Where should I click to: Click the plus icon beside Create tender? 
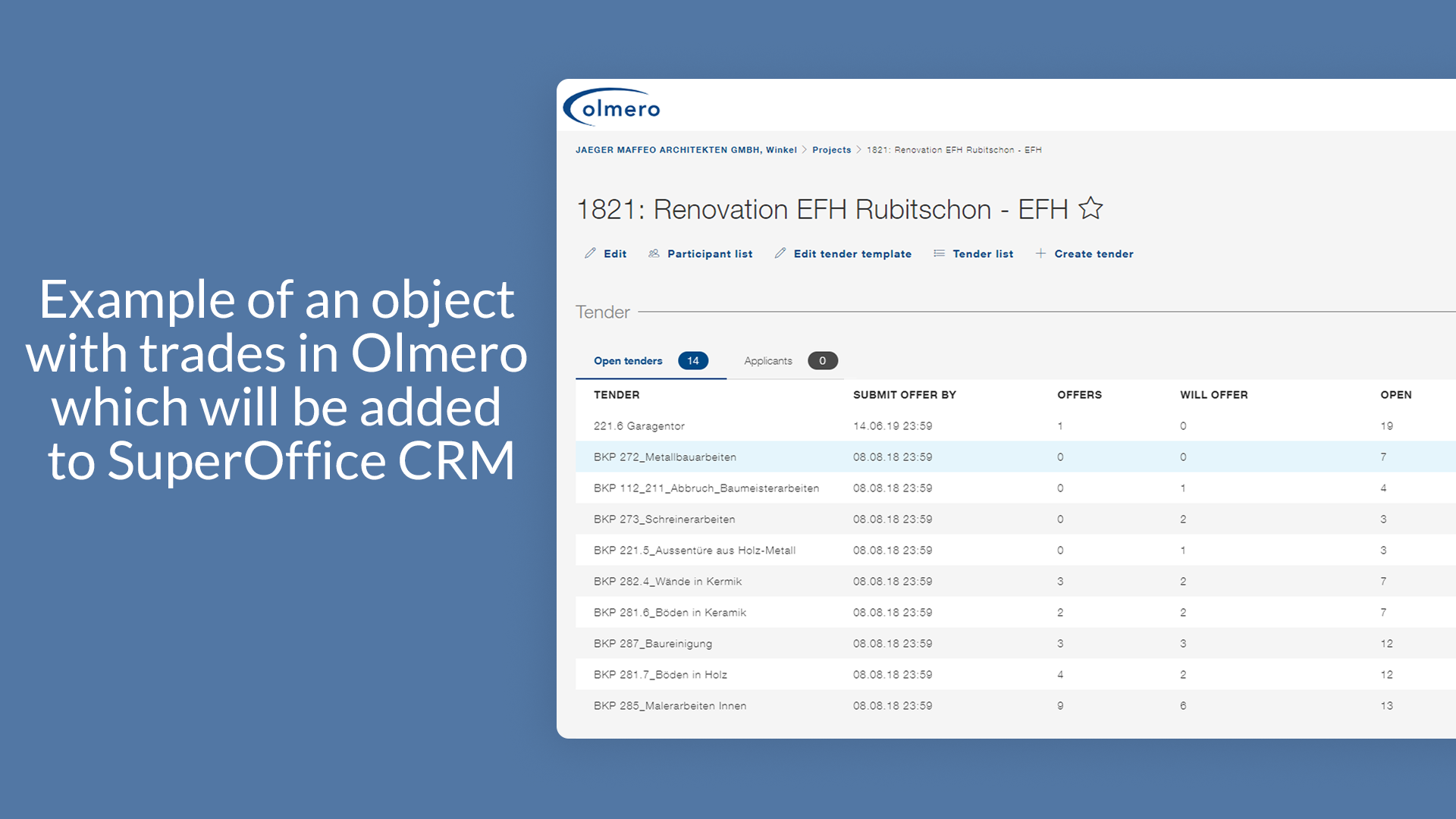tap(1040, 253)
